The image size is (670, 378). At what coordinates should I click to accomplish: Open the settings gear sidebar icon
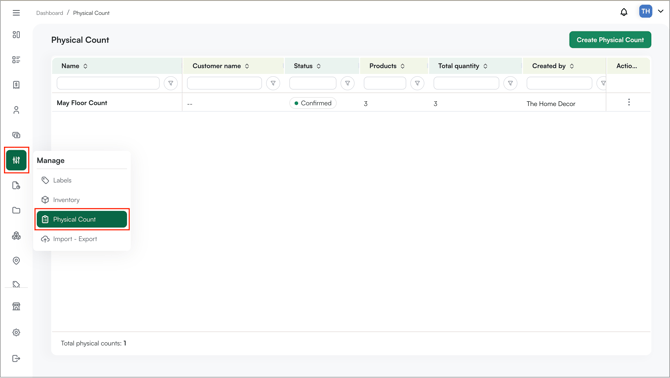16,332
